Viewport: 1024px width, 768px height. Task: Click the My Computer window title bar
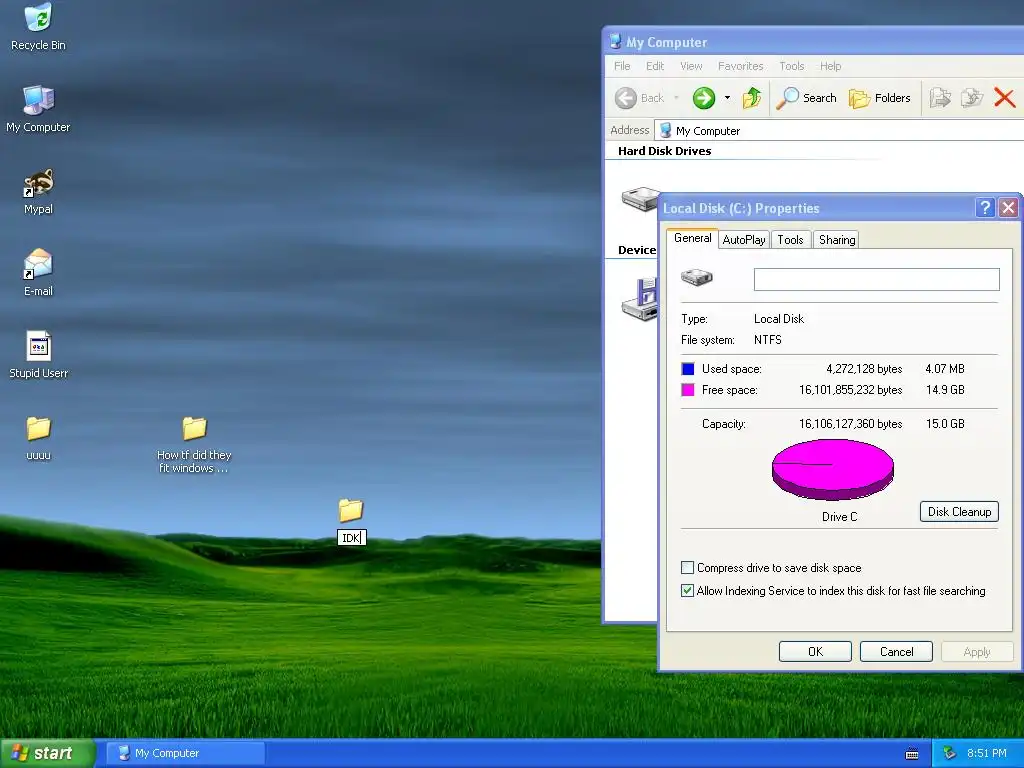pyautogui.click(x=812, y=42)
